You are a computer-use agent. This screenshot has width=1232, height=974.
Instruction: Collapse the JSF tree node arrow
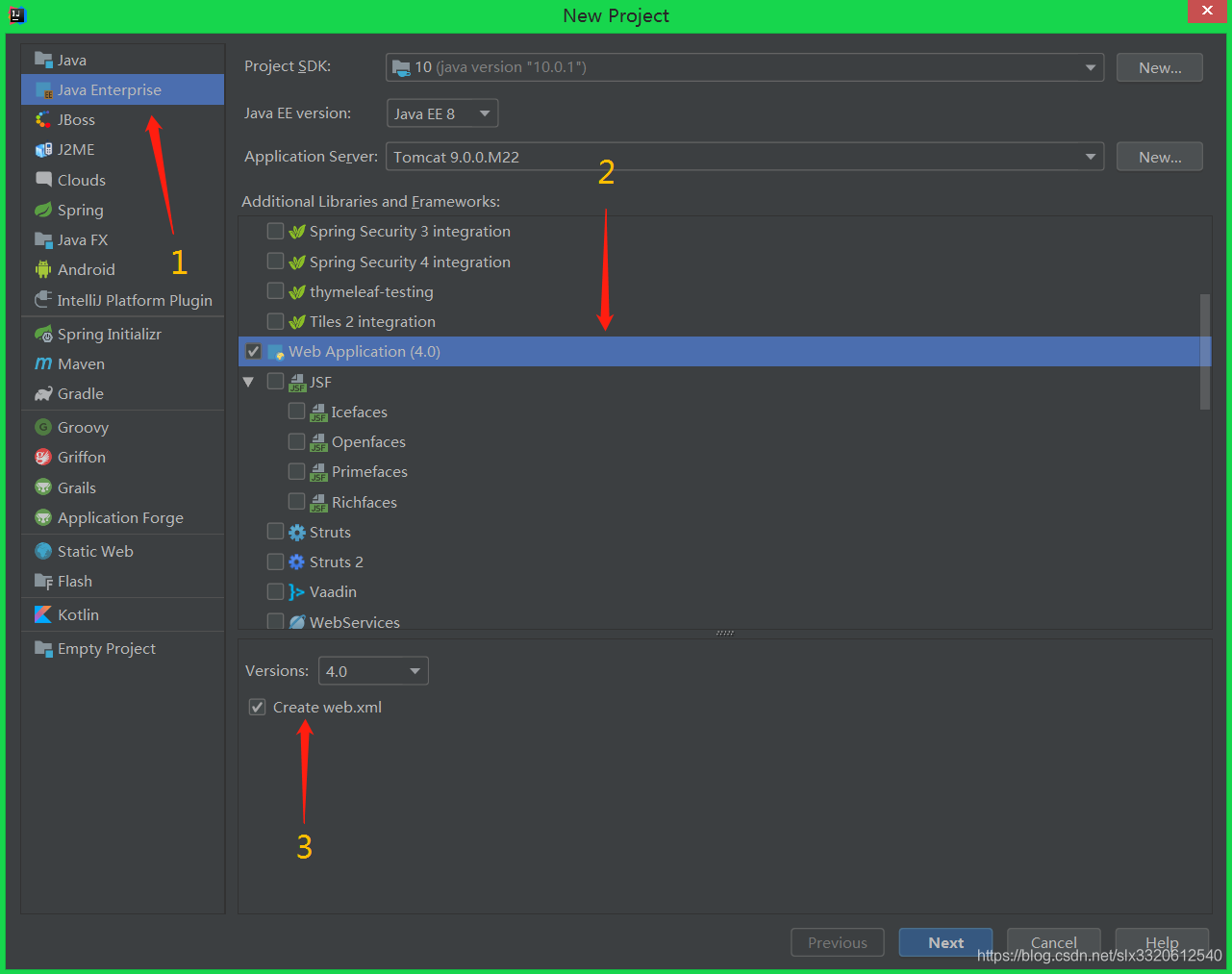click(248, 382)
